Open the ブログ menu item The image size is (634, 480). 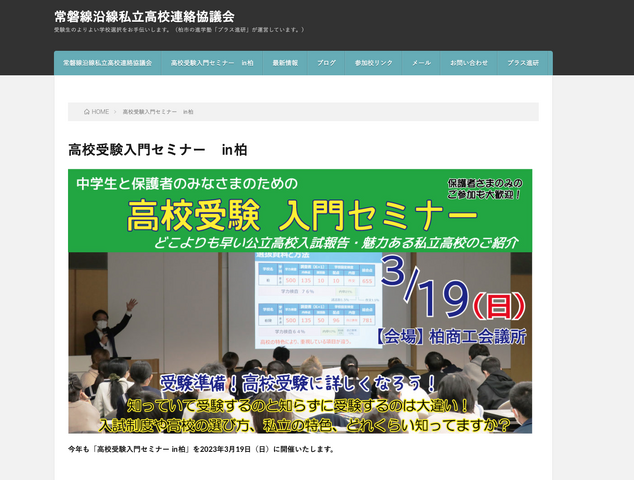pos(326,63)
